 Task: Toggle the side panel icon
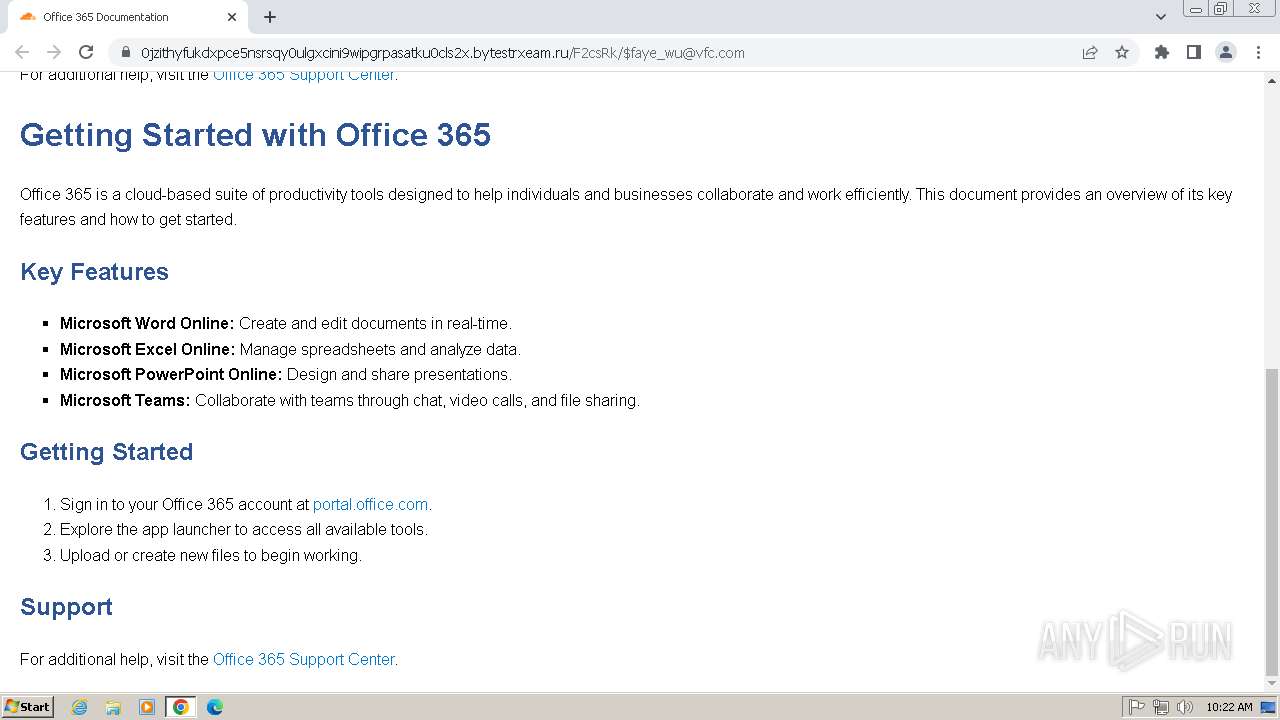click(x=1193, y=52)
